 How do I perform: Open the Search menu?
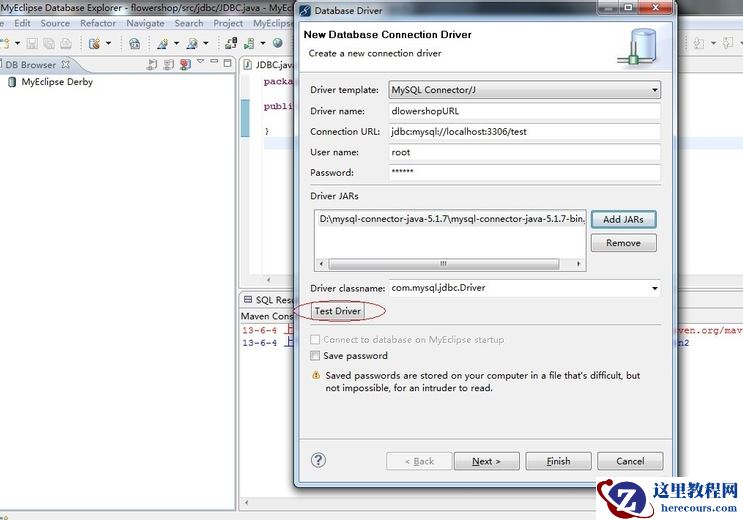[x=189, y=23]
